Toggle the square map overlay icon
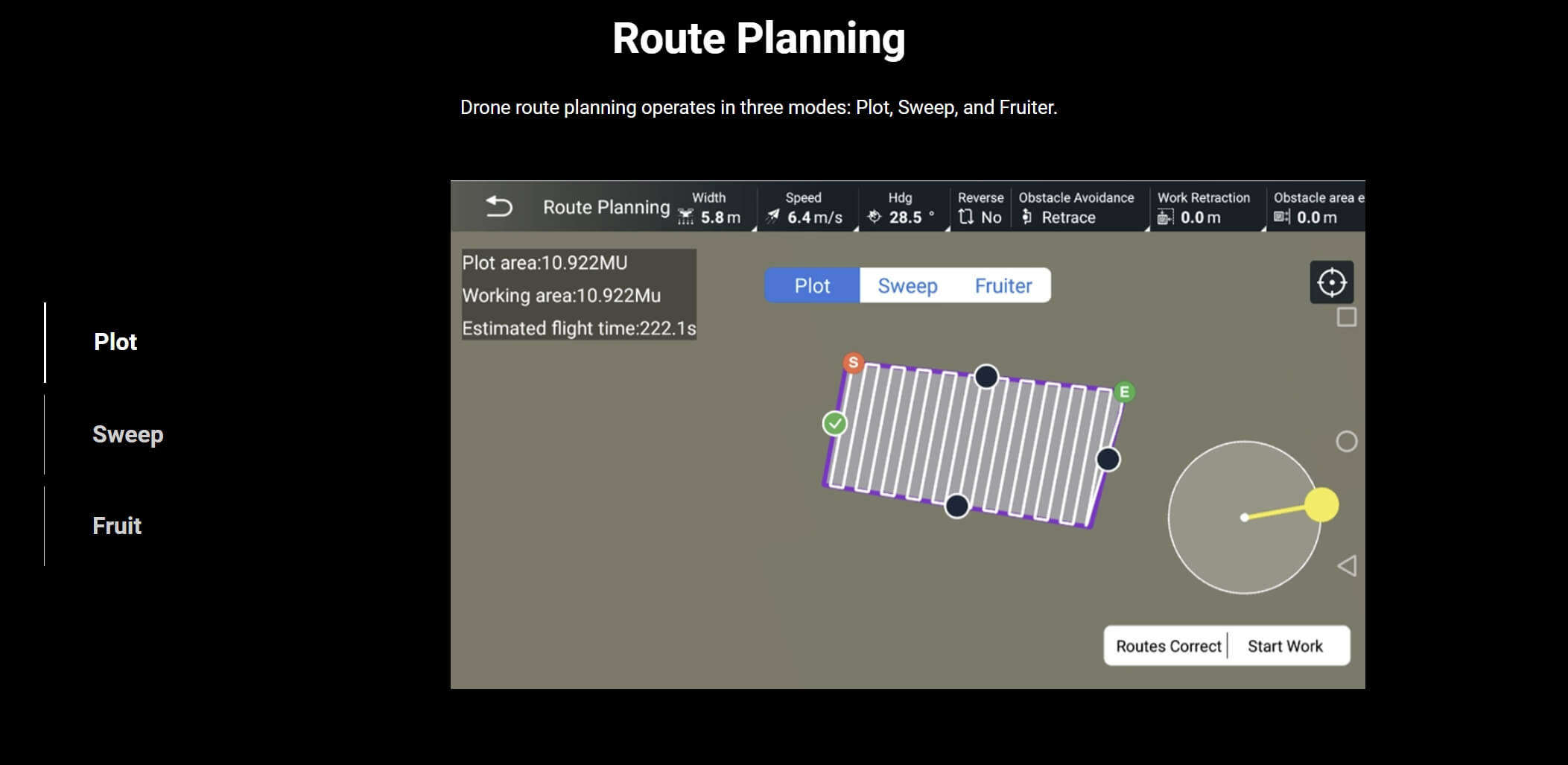This screenshot has height=765, width=1568. [1345, 317]
